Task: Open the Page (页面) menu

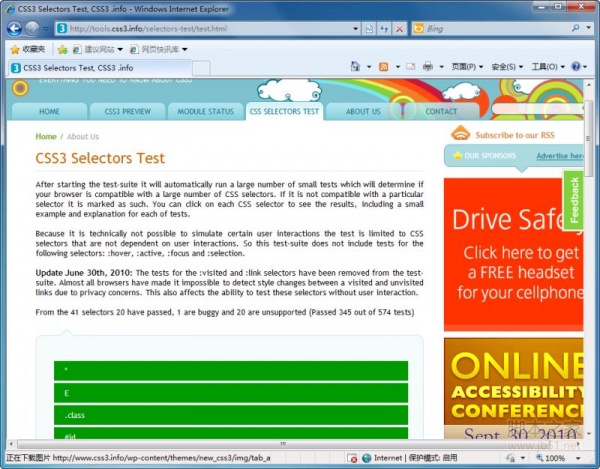Action: tap(467, 67)
